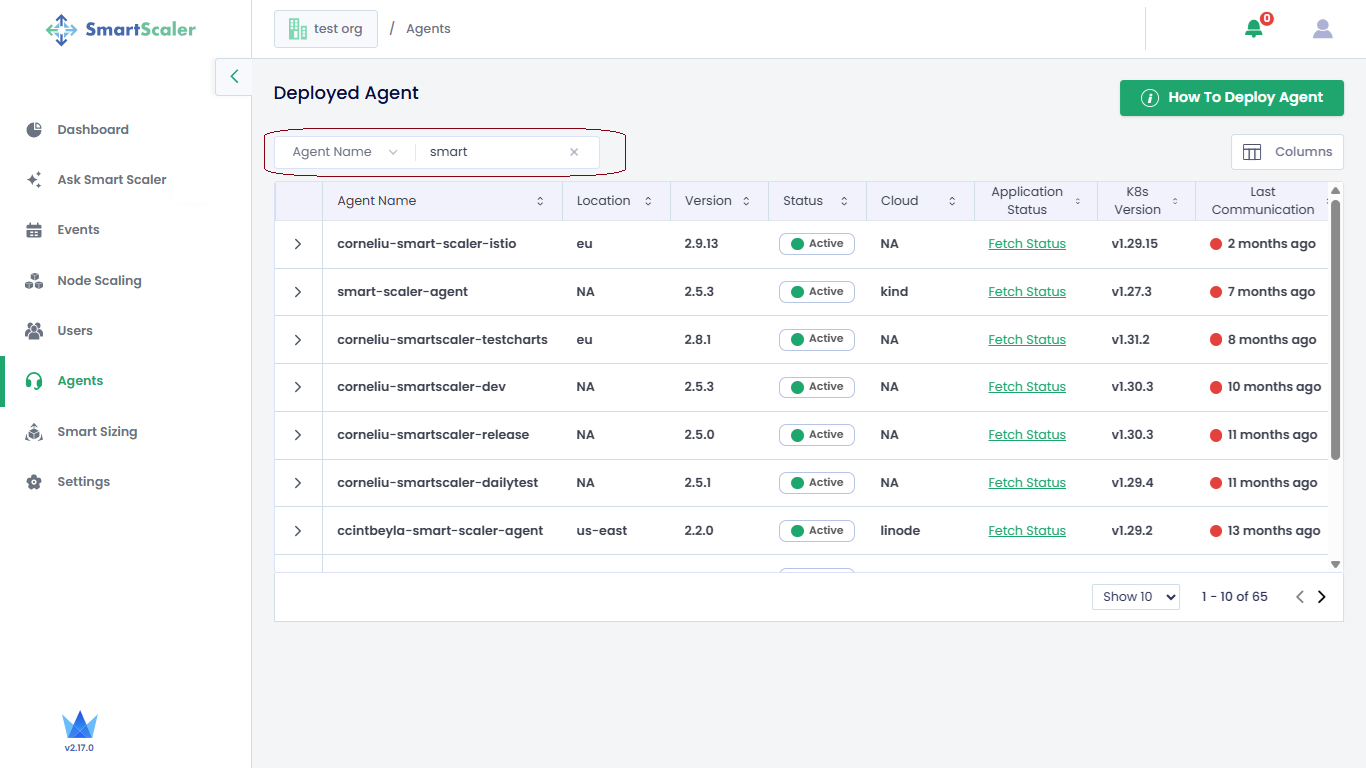
Task: Open the user profile avatar icon
Action: click(1322, 29)
